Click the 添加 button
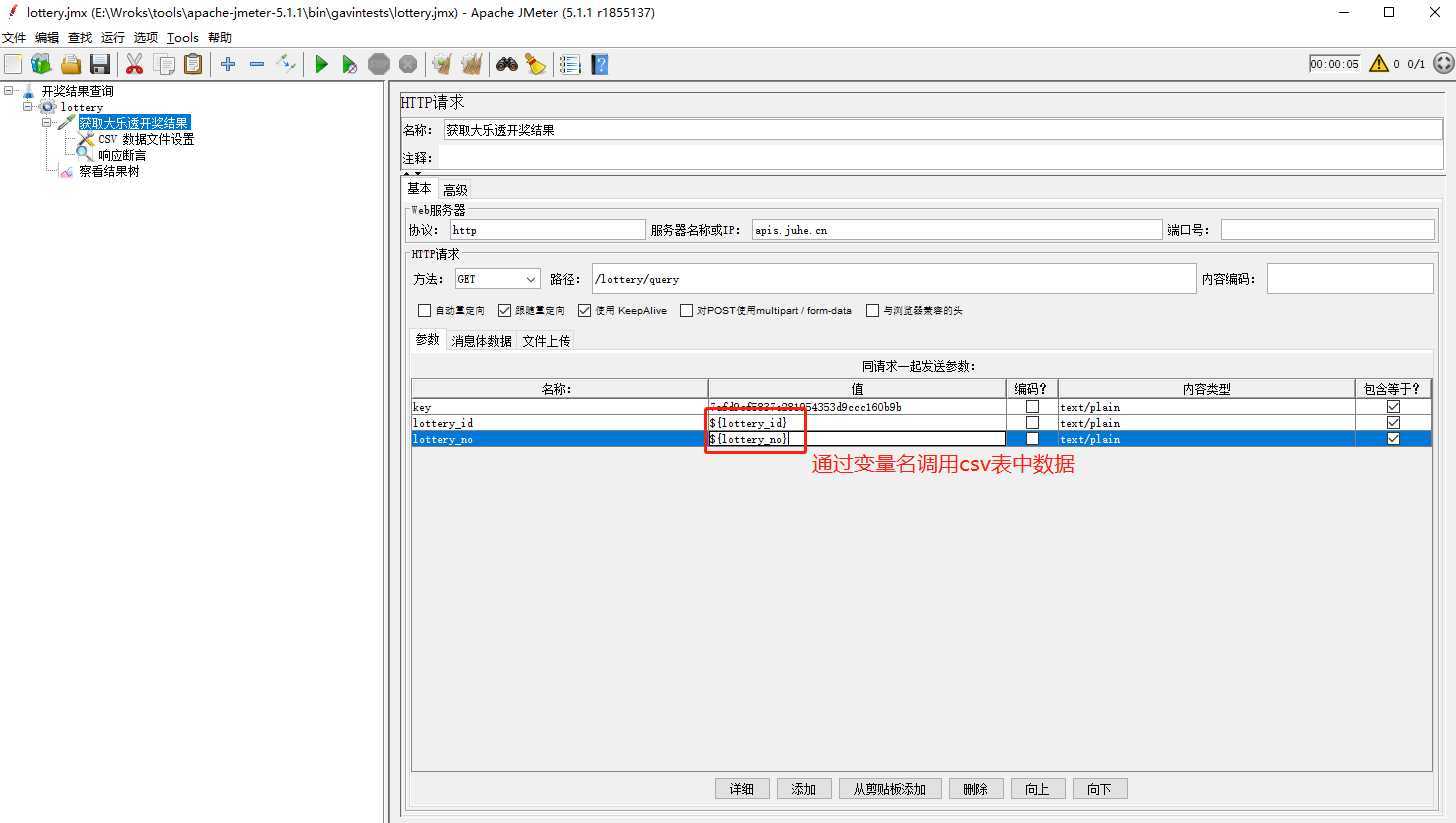 (804, 789)
